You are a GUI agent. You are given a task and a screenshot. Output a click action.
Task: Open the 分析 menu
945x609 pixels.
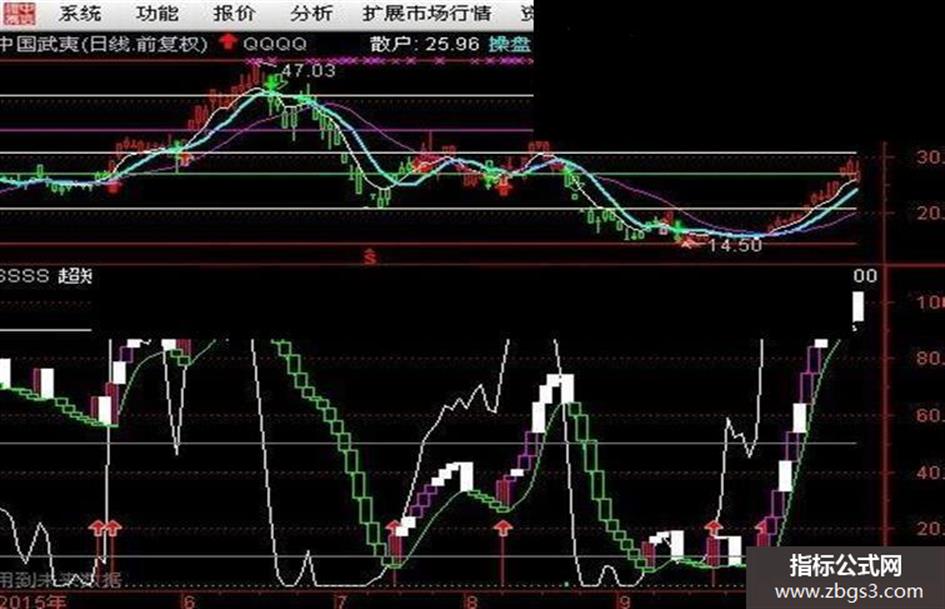310,13
